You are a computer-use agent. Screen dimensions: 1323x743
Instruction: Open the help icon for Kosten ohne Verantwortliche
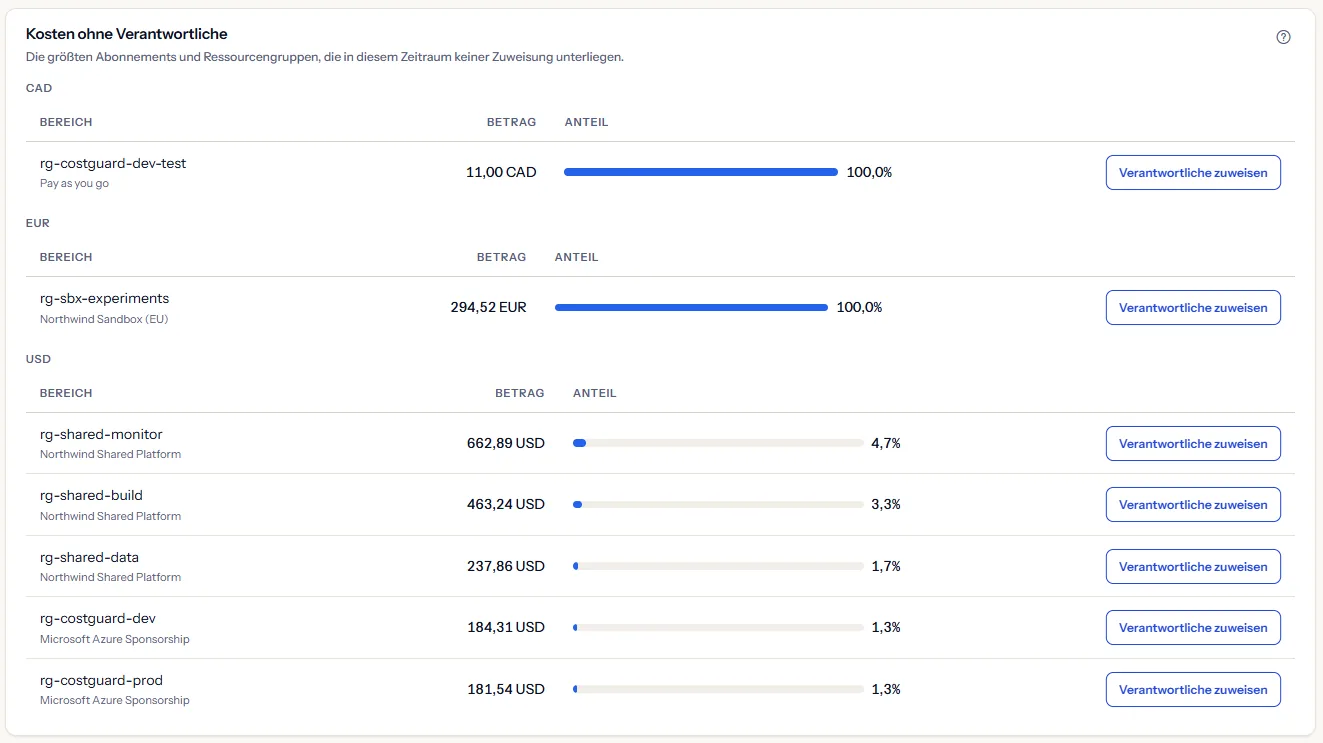1283,37
